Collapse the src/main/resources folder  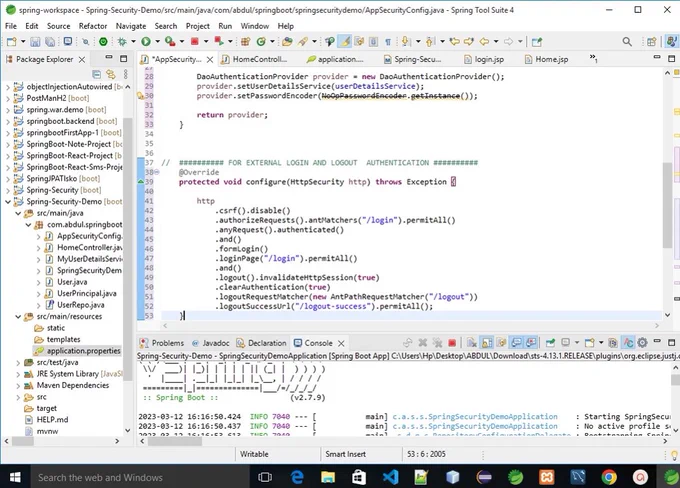[x=18, y=317]
